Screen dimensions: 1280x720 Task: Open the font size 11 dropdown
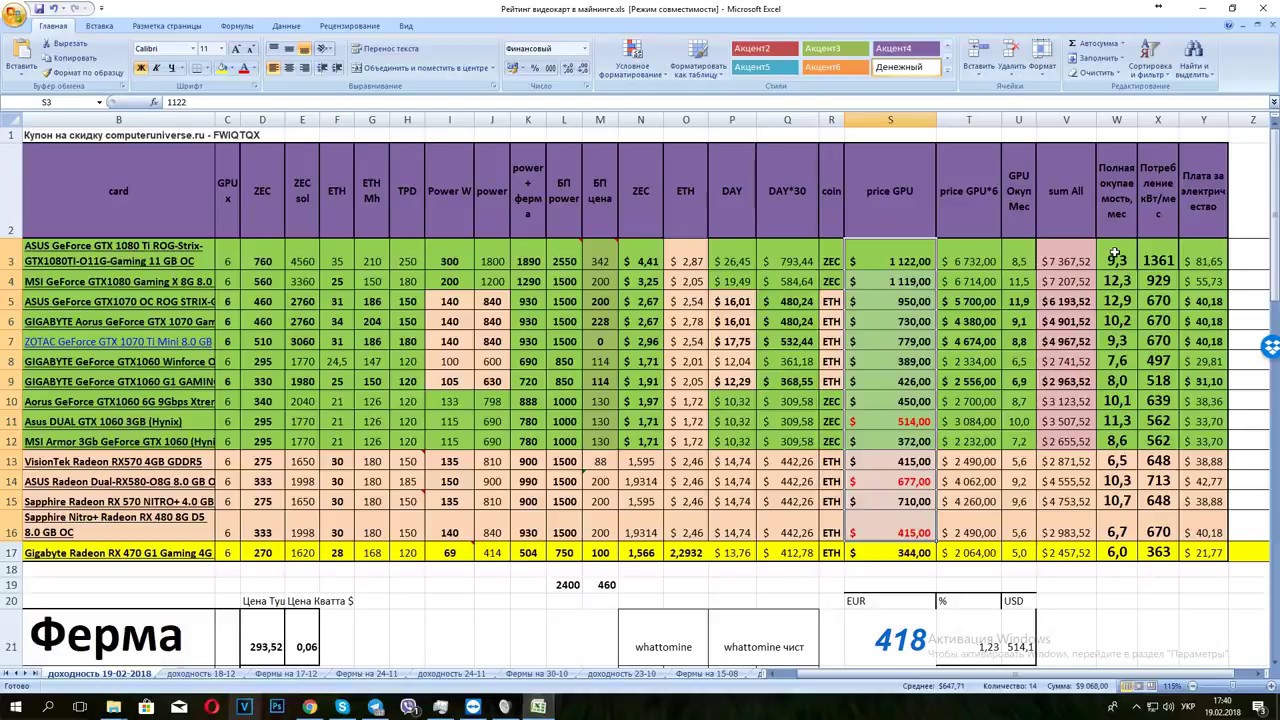pyautogui.click(x=222, y=49)
